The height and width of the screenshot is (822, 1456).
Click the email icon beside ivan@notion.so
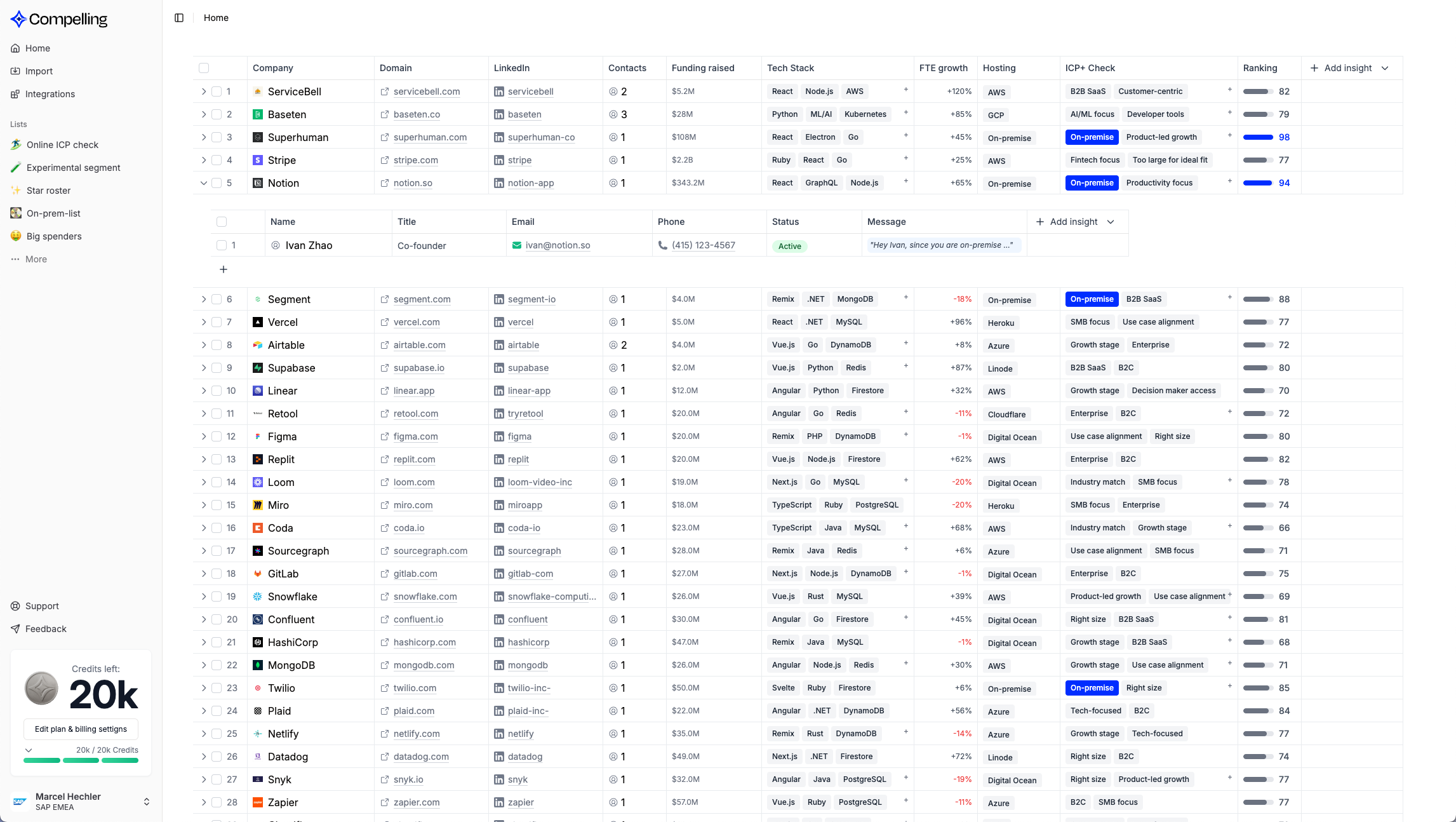point(517,245)
